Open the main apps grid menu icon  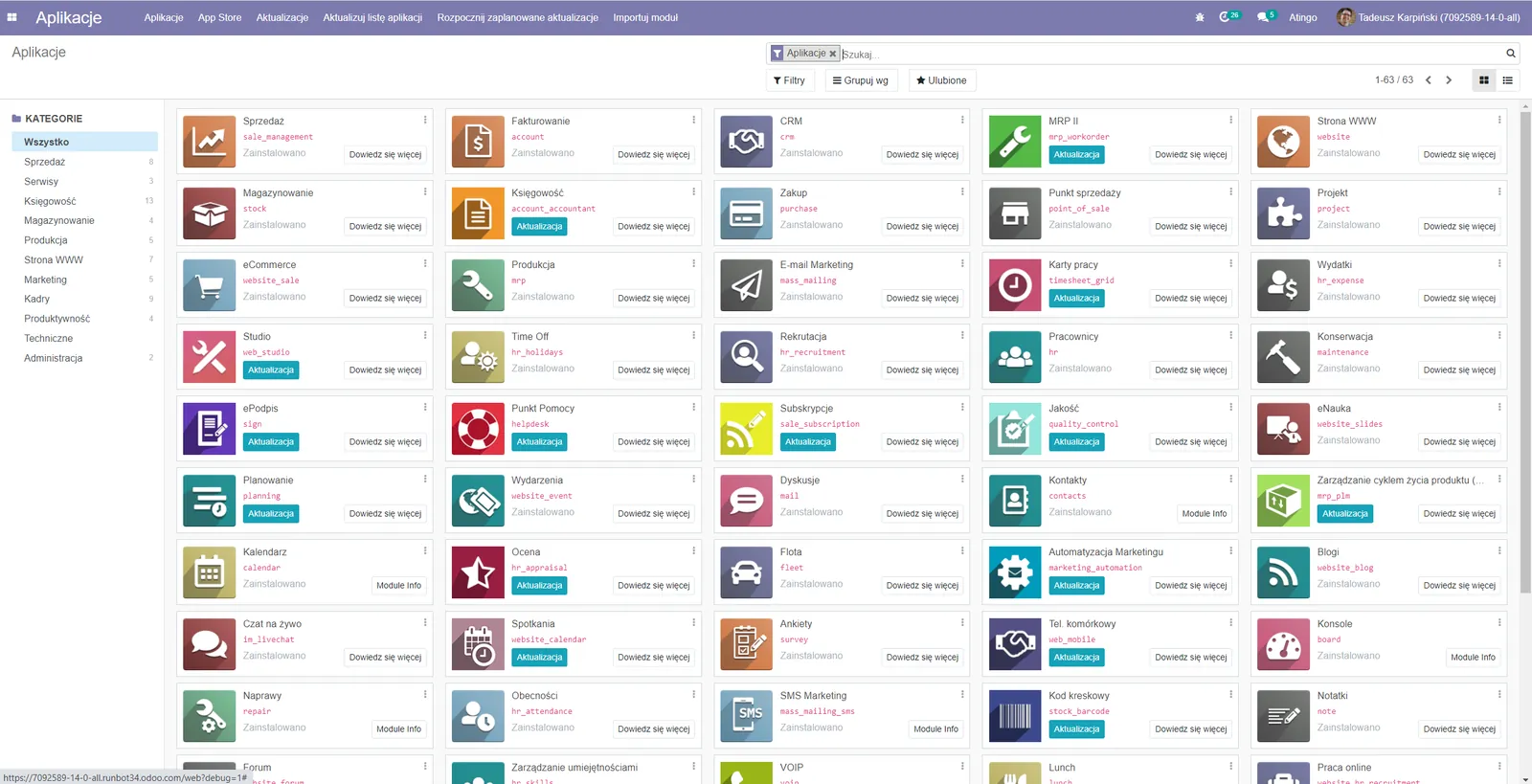pyautogui.click(x=12, y=17)
